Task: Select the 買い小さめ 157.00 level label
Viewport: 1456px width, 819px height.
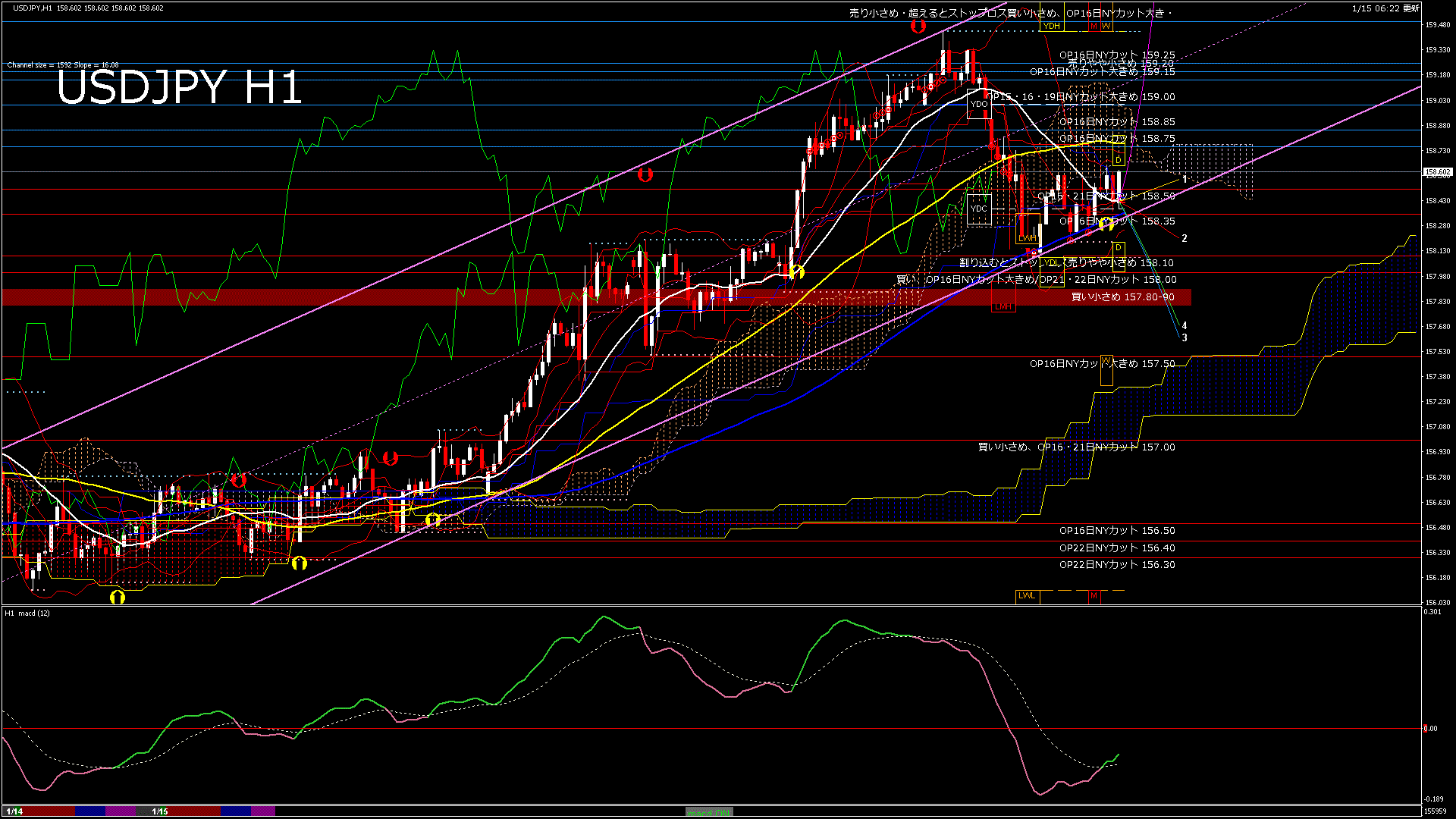Action: coord(1076,447)
